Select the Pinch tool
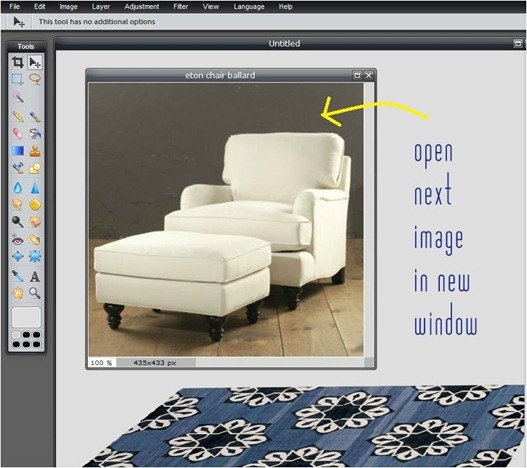Image resolution: width=527 pixels, height=468 pixels. (35, 257)
